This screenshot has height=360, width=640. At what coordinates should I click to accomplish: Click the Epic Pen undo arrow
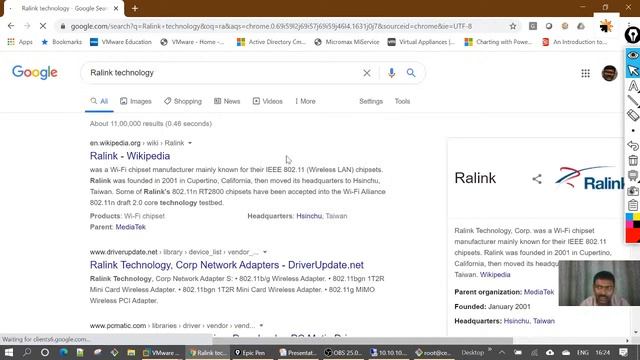633,145
